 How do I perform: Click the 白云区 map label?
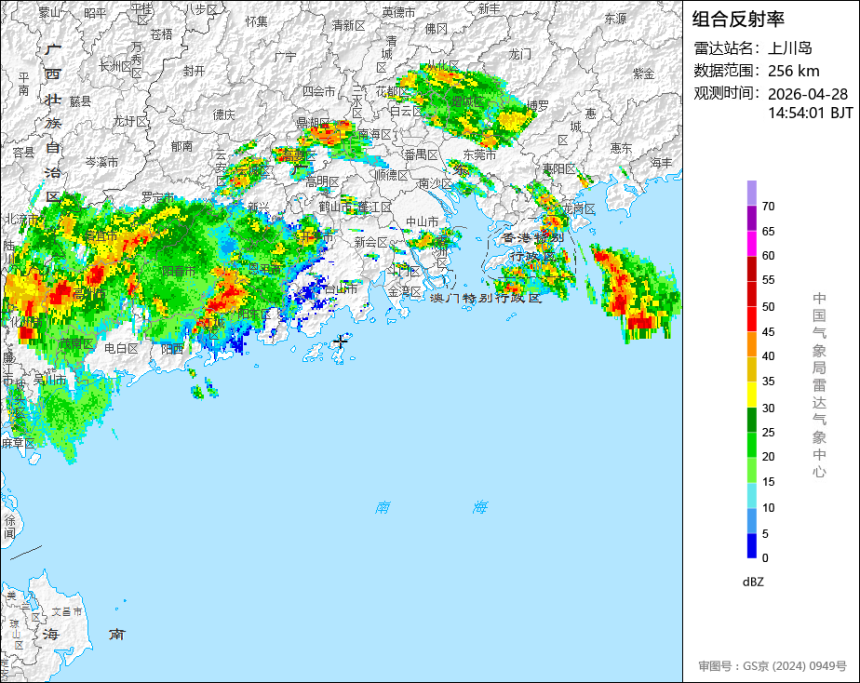406,111
